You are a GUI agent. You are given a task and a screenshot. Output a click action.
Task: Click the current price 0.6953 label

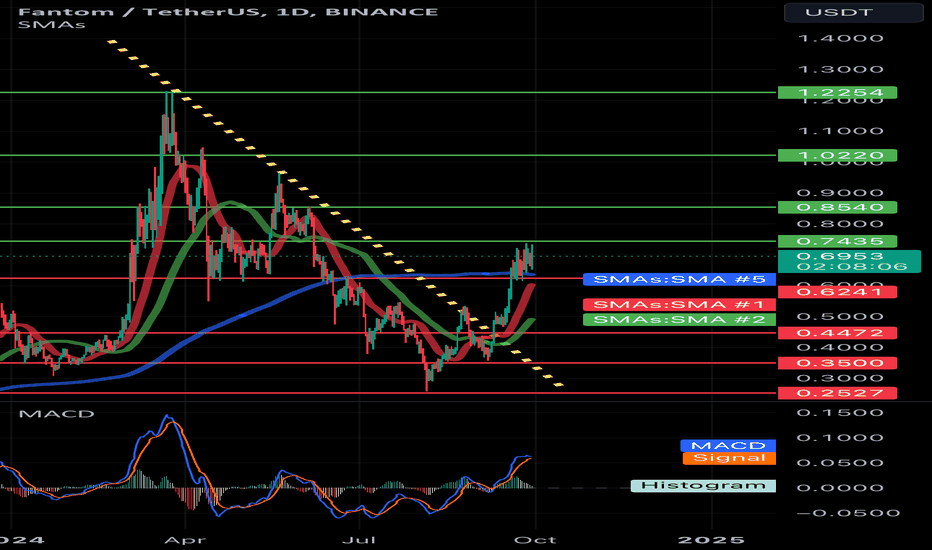[x=840, y=256]
